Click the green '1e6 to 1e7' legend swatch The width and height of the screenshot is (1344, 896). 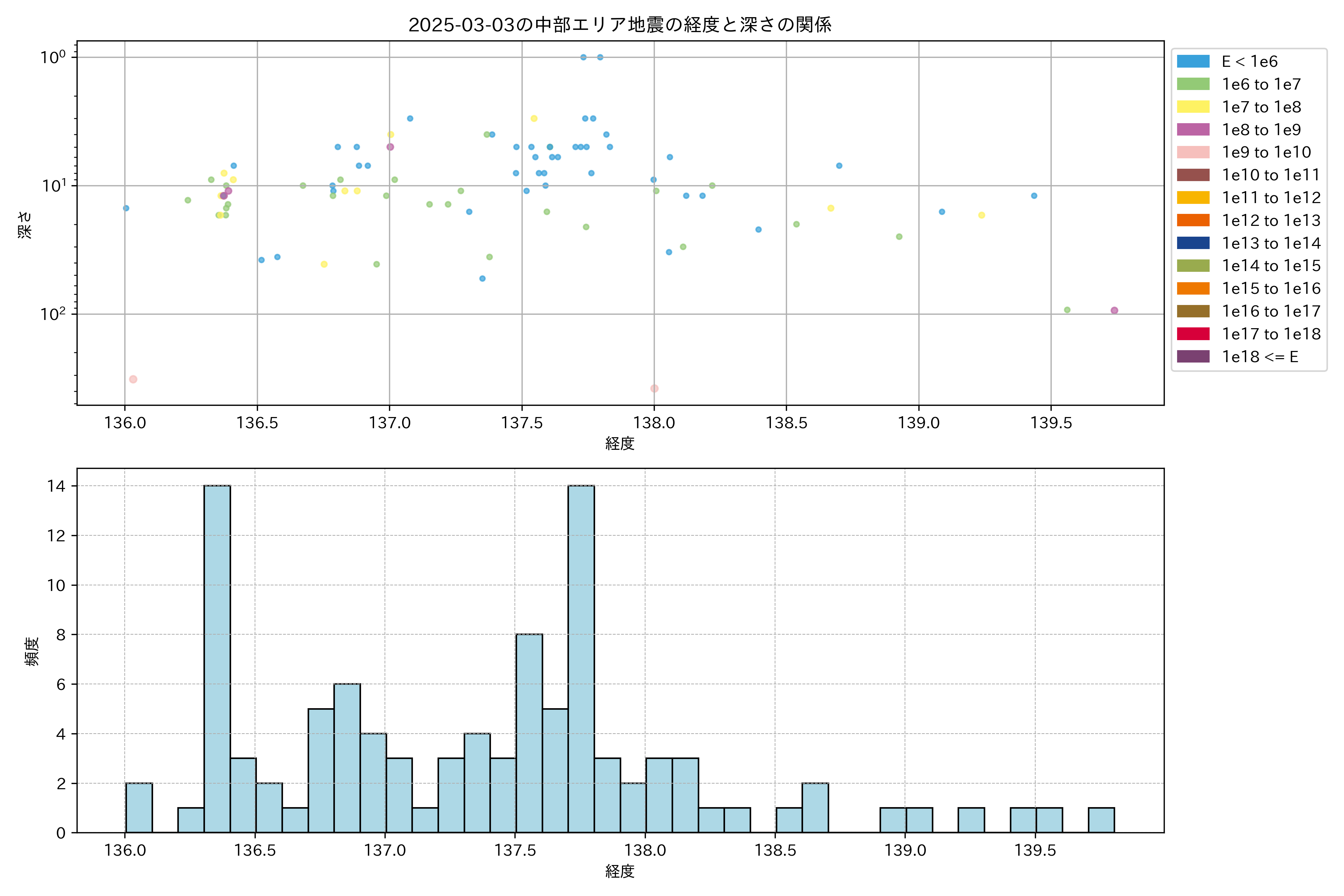1192,84
